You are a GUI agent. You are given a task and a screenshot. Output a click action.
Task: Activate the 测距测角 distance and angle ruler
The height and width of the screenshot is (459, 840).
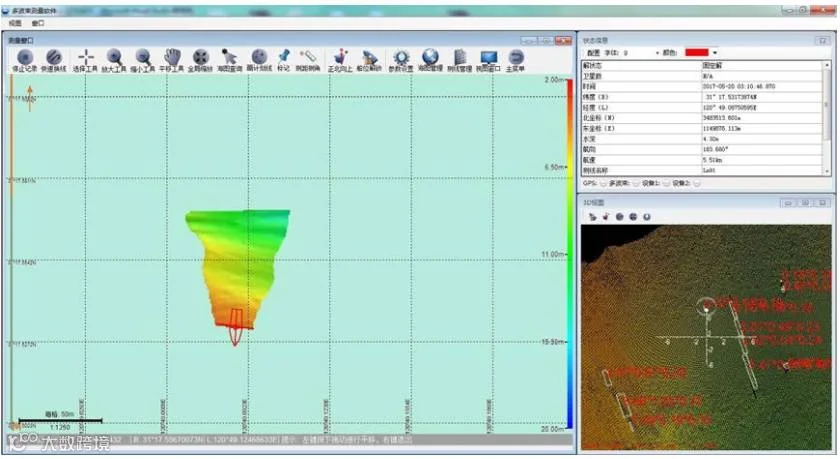tap(308, 57)
